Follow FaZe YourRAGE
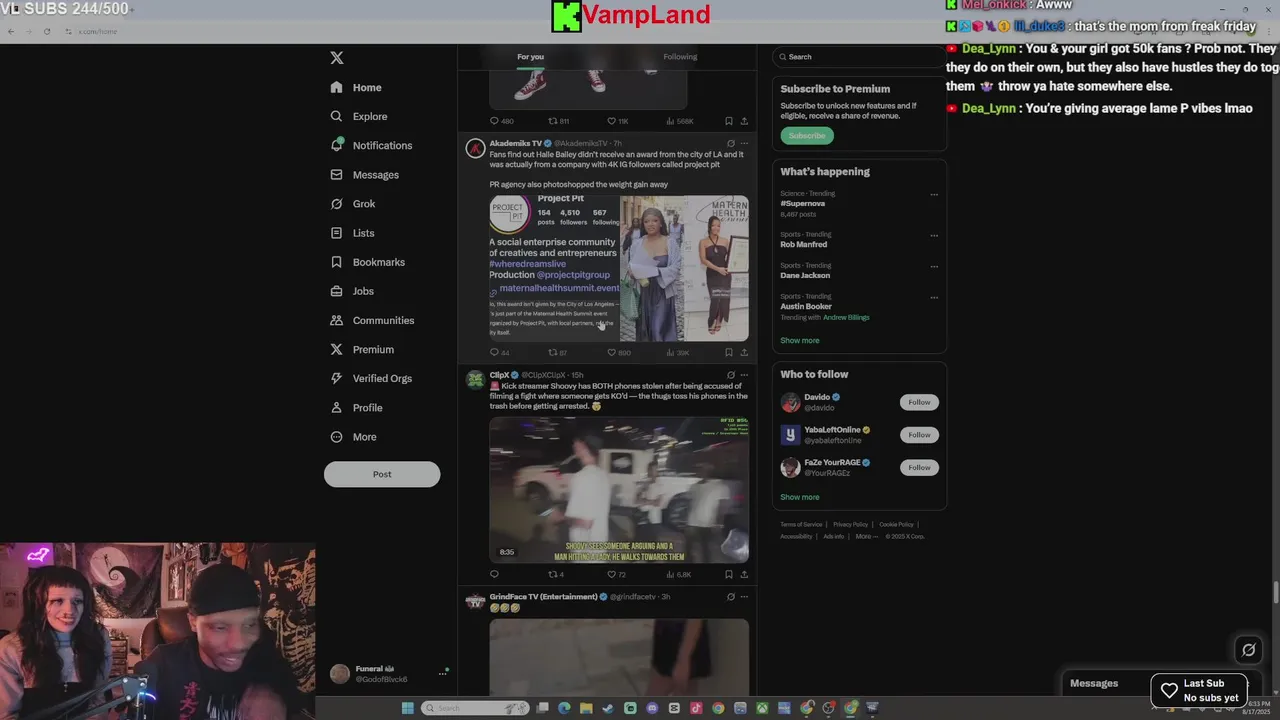Image resolution: width=1280 pixels, height=720 pixels. click(x=919, y=467)
